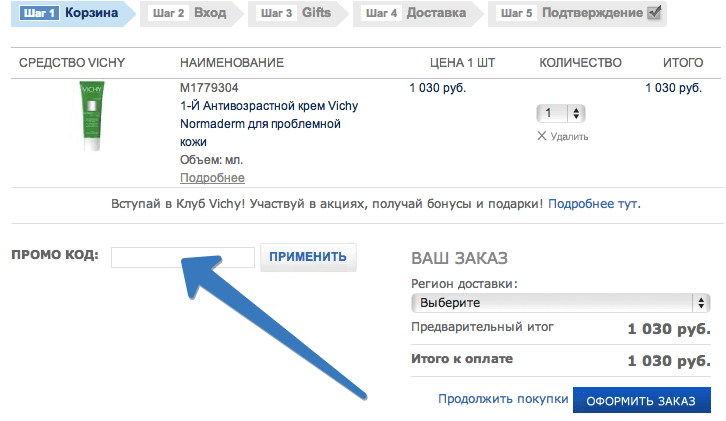
Task: Expand the Регион доставки dropdown
Action: tap(560, 302)
